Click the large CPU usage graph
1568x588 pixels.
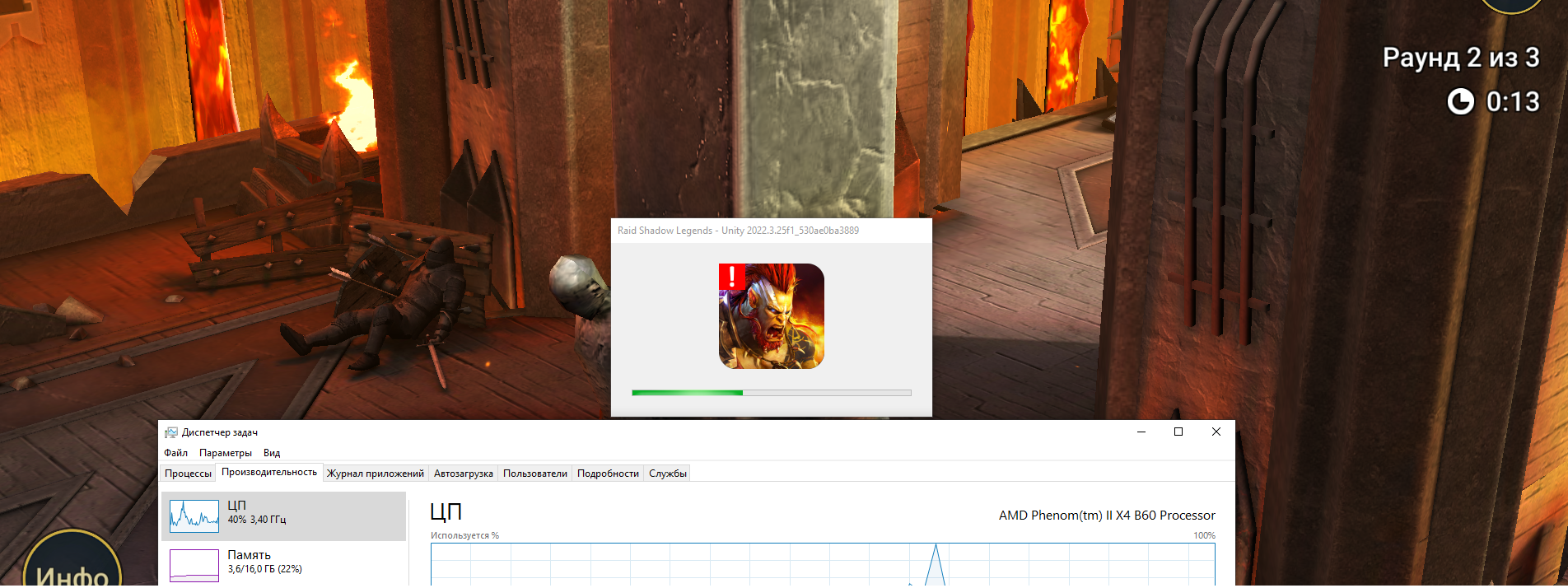point(823,564)
